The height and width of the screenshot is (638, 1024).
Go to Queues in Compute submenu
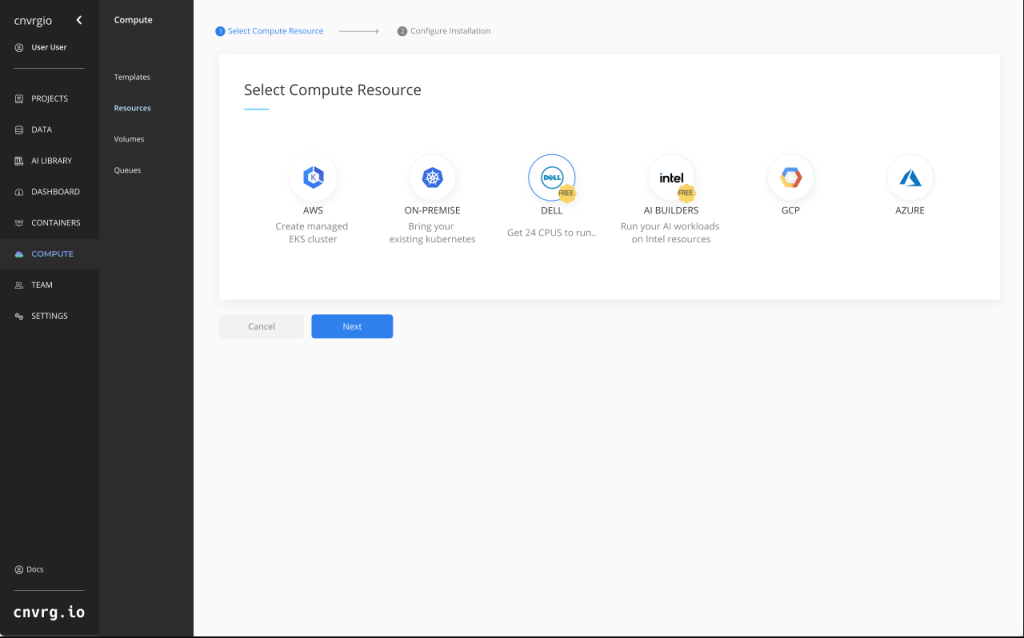(x=127, y=170)
